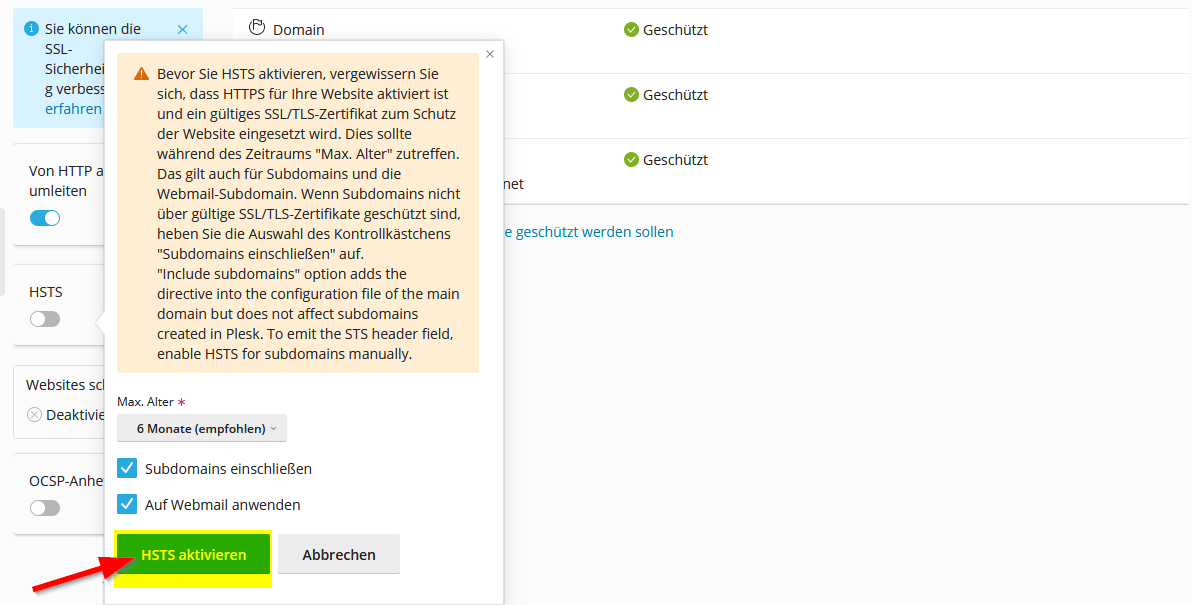Open the Max. Alter dropdown
Viewport: 1192px width, 605px height.
tap(202, 428)
